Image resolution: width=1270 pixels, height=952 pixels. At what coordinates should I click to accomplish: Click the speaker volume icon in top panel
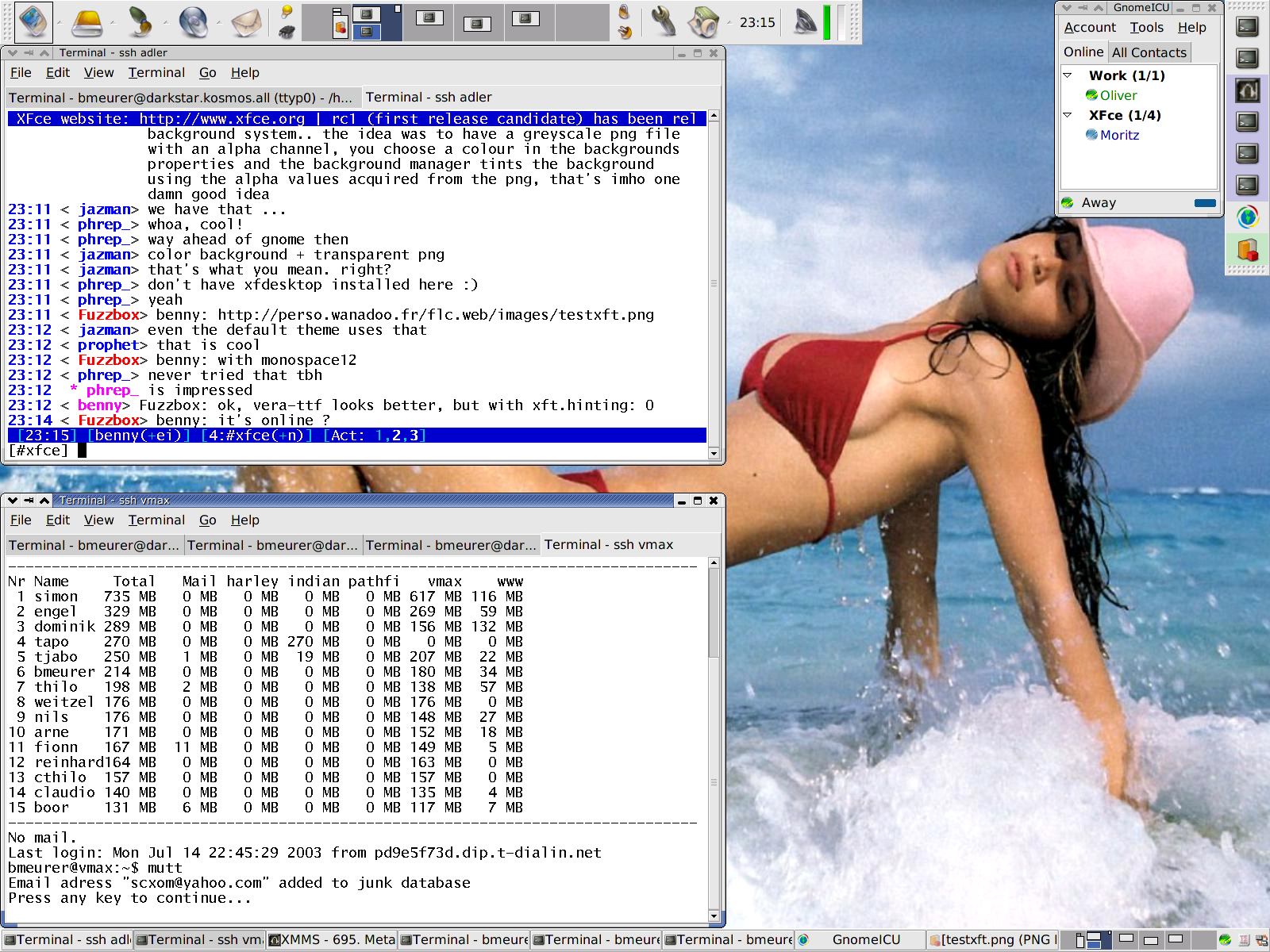point(805,22)
